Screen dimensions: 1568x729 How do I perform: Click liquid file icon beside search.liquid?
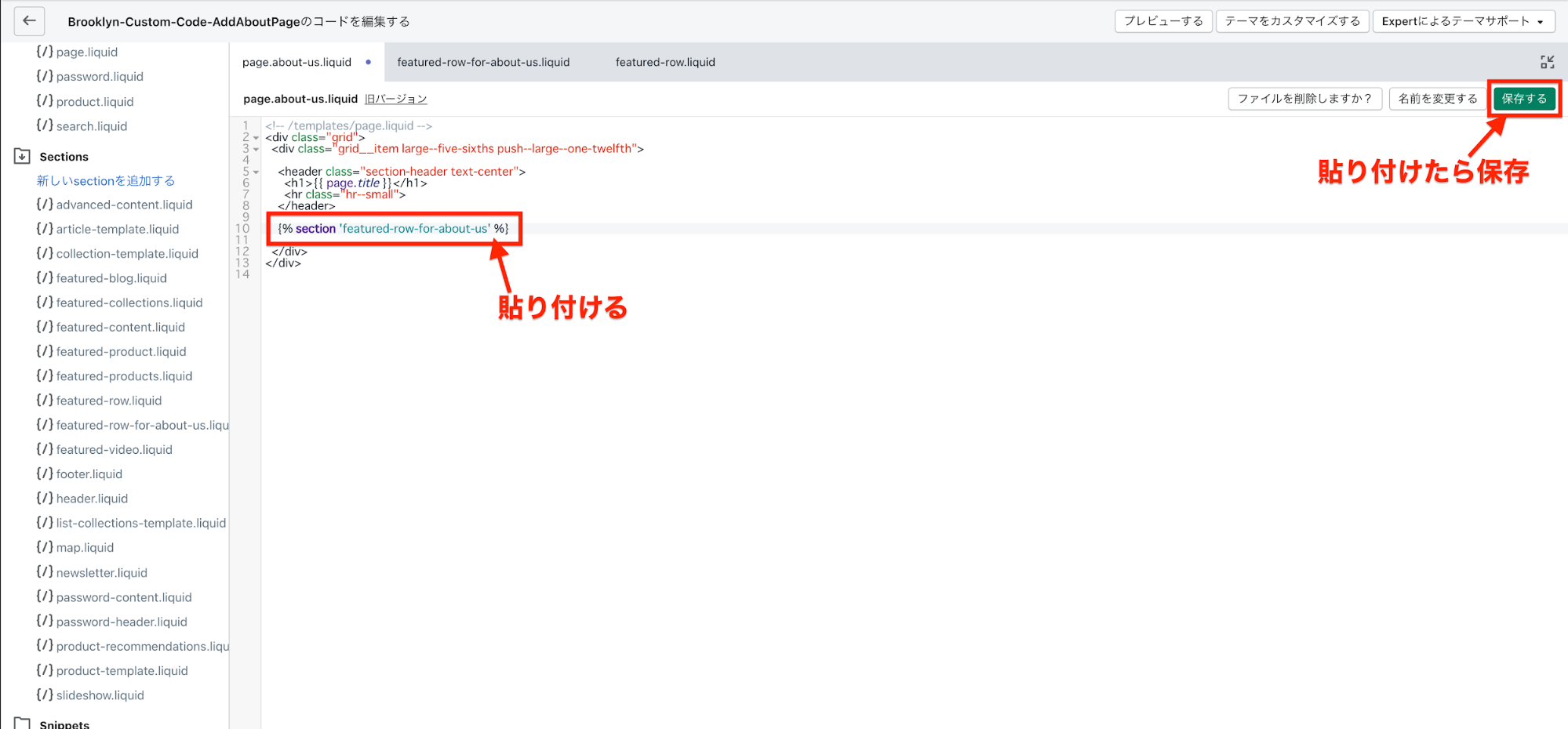pos(45,125)
